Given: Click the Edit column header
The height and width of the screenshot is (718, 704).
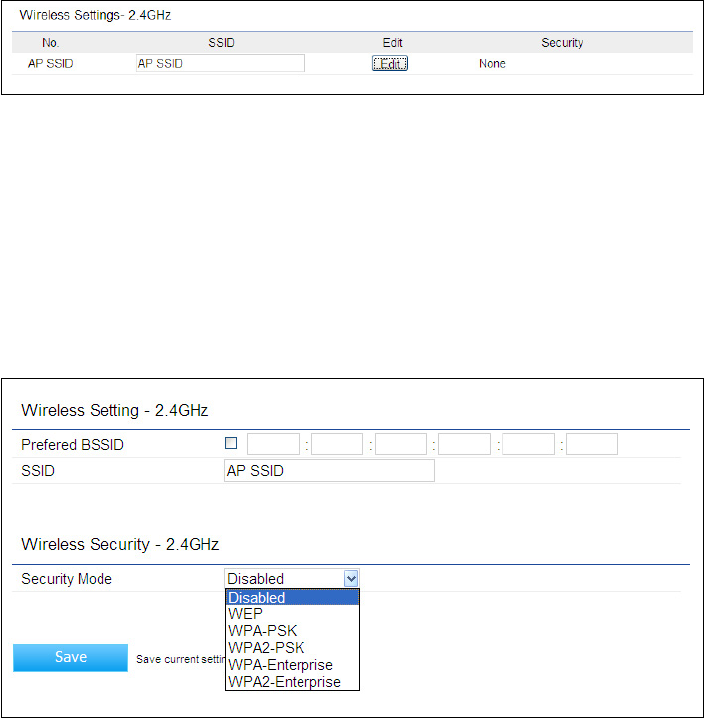Looking at the screenshot, I should pos(393,43).
